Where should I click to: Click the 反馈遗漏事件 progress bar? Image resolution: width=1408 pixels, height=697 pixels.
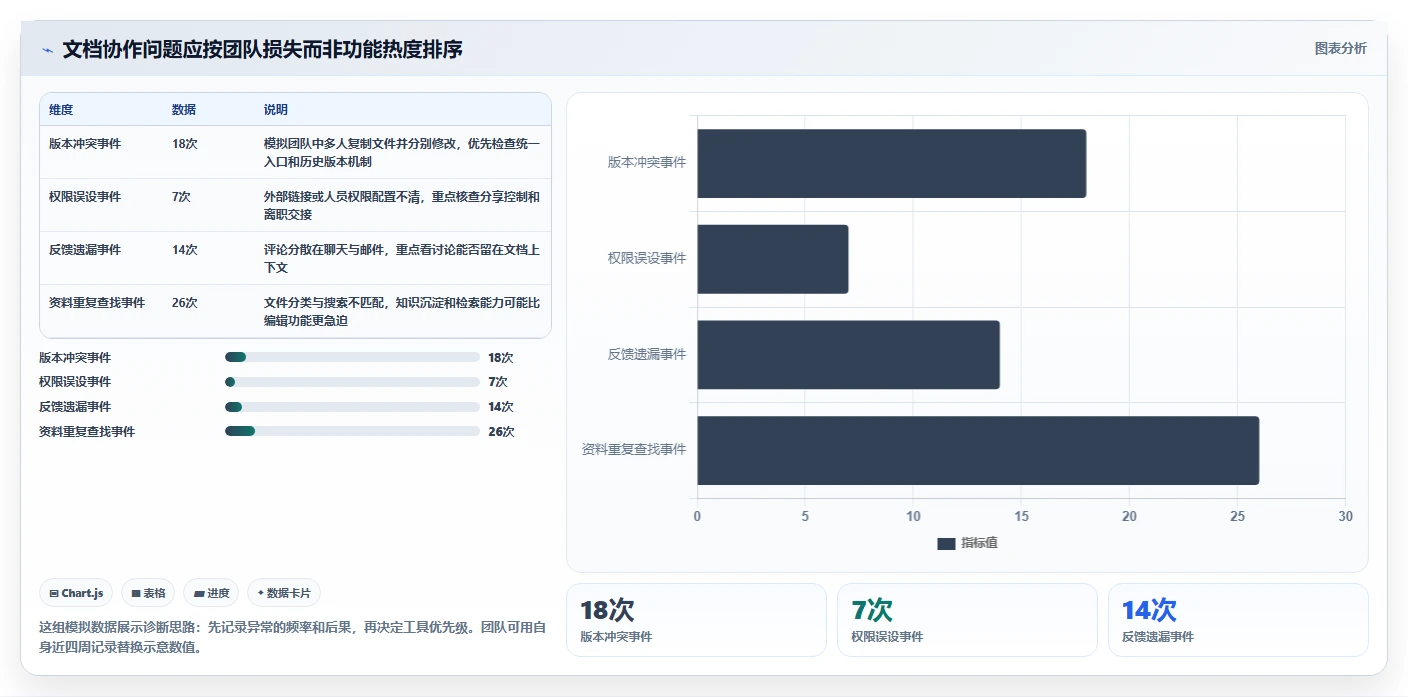pos(352,407)
